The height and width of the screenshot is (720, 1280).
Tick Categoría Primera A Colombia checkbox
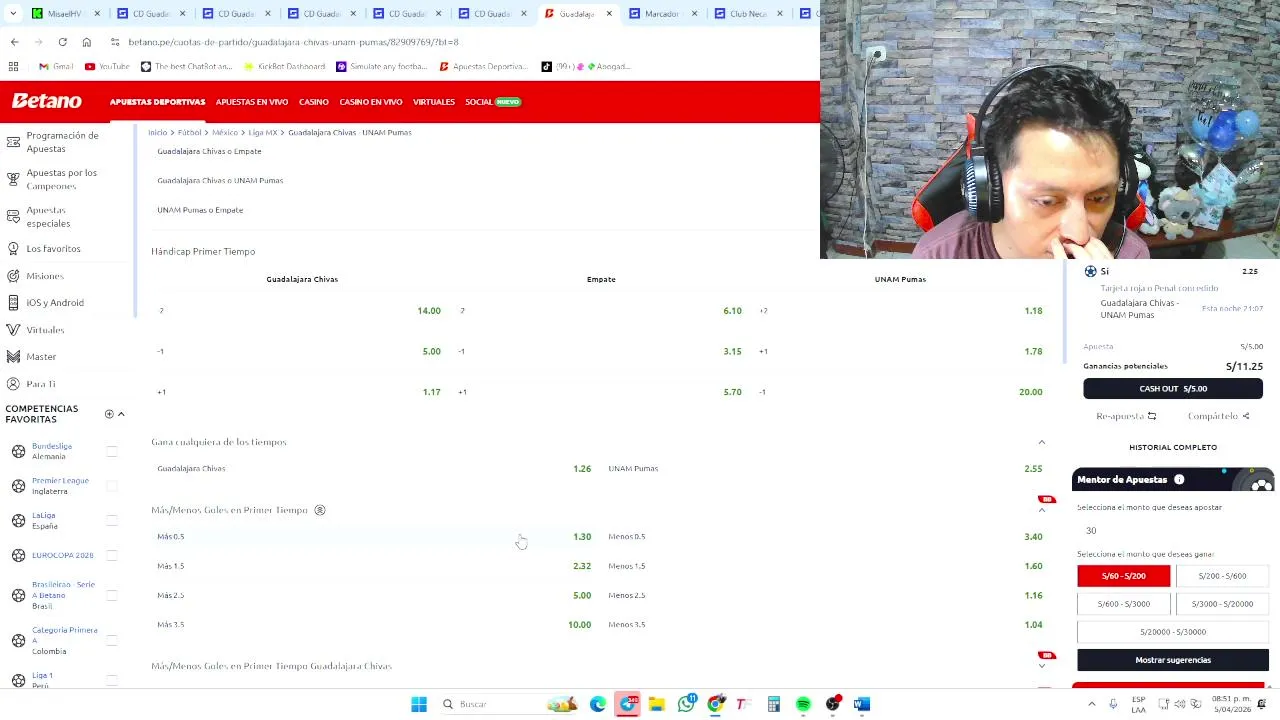[x=112, y=640]
